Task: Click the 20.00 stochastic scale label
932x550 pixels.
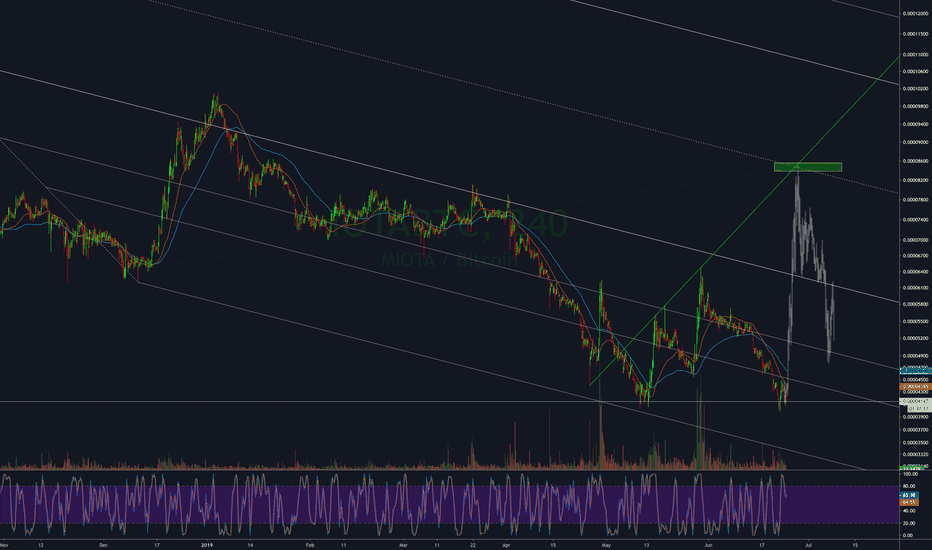Action: (909, 523)
